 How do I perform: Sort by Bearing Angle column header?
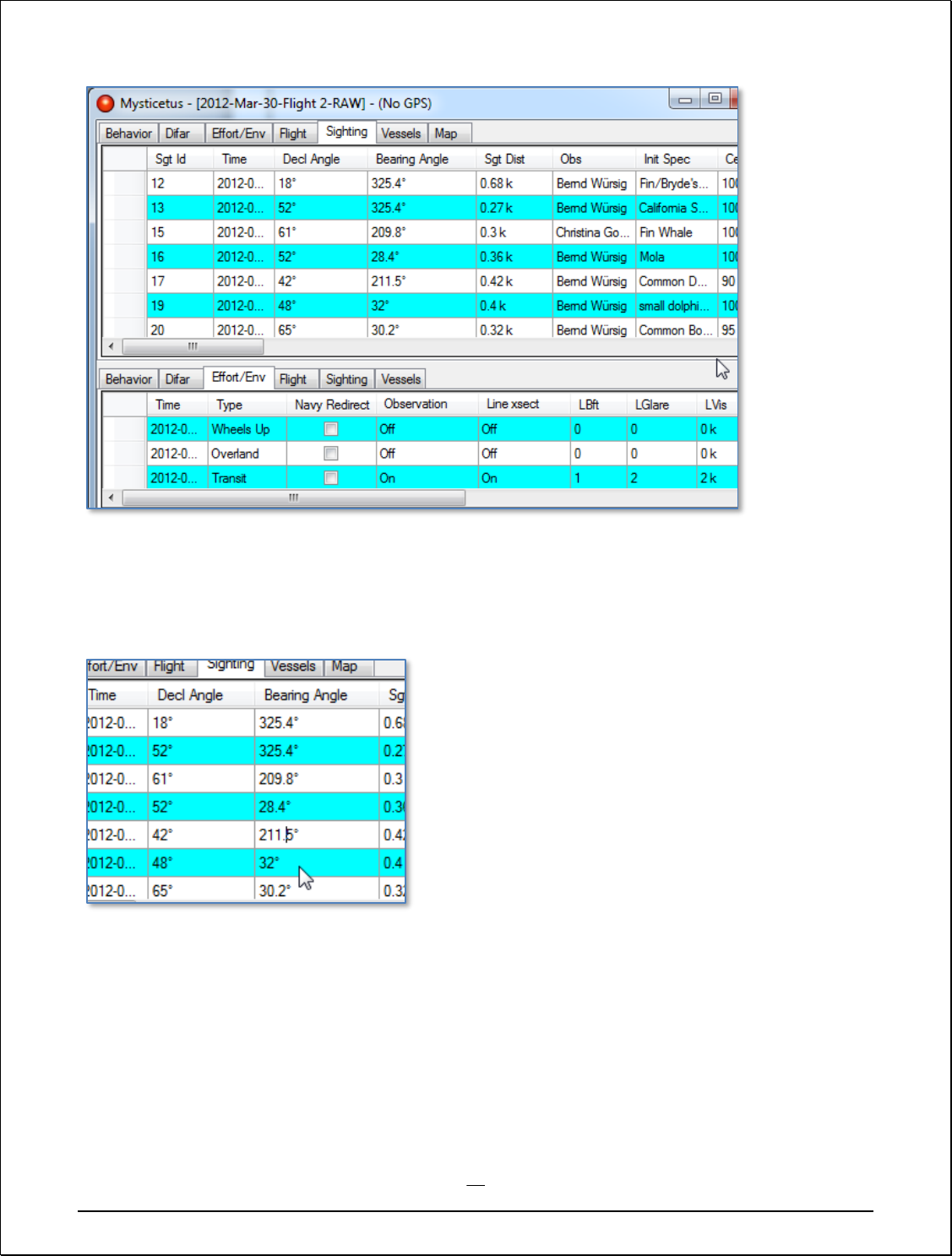pos(422,159)
